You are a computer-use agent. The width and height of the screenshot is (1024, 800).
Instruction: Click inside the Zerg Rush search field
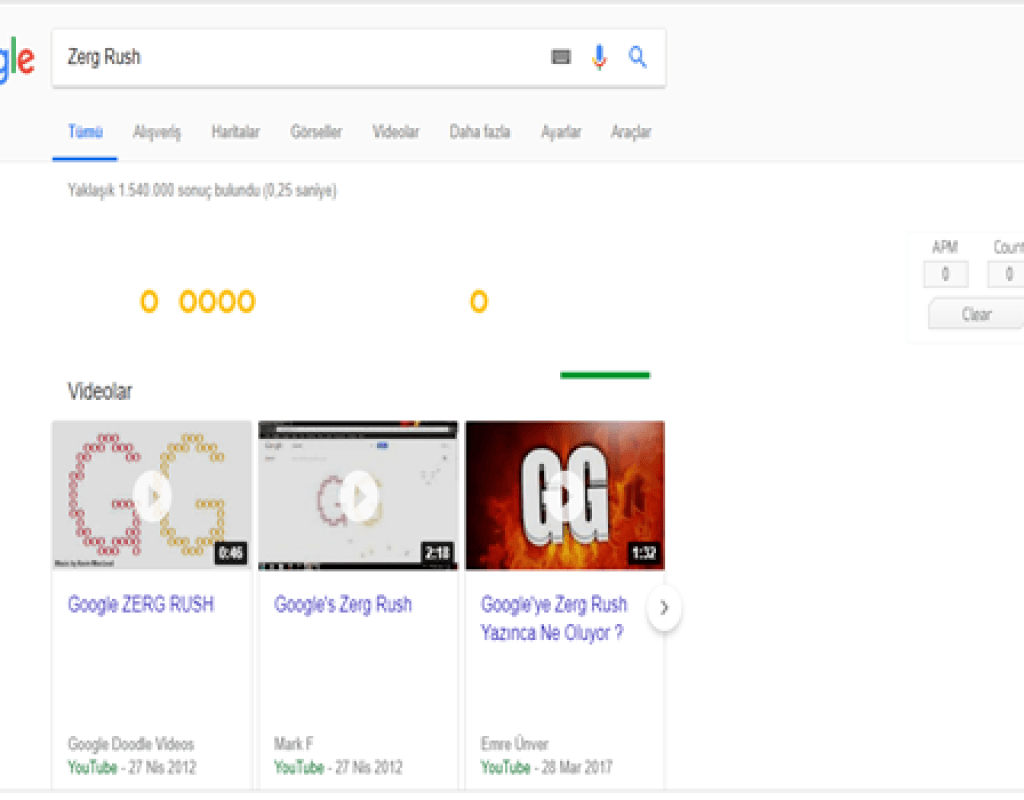point(300,58)
